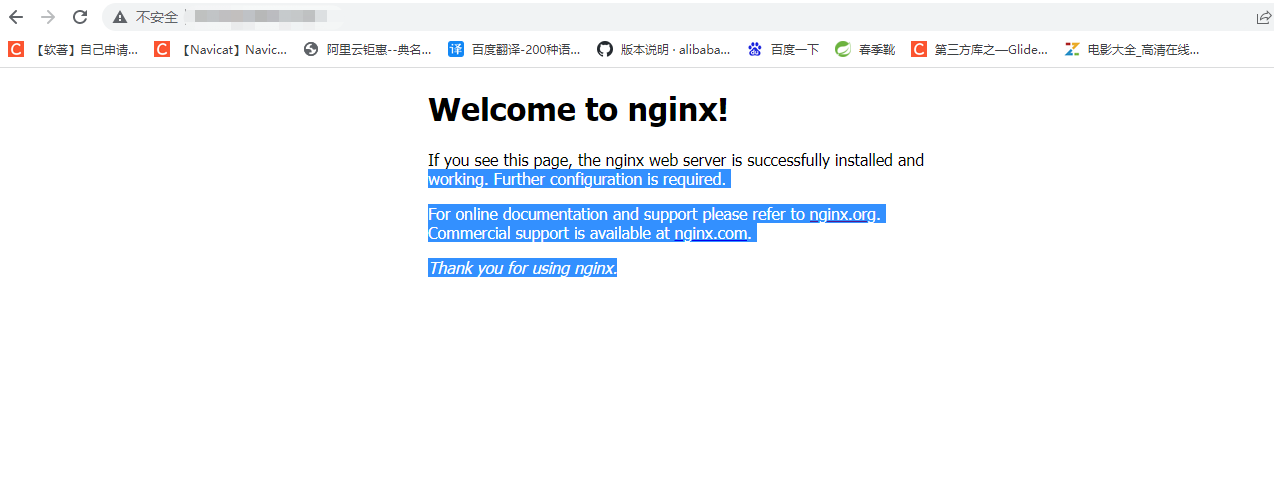Click the 不安全 security warning icon
This screenshot has height=495, width=1274.
tap(120, 17)
